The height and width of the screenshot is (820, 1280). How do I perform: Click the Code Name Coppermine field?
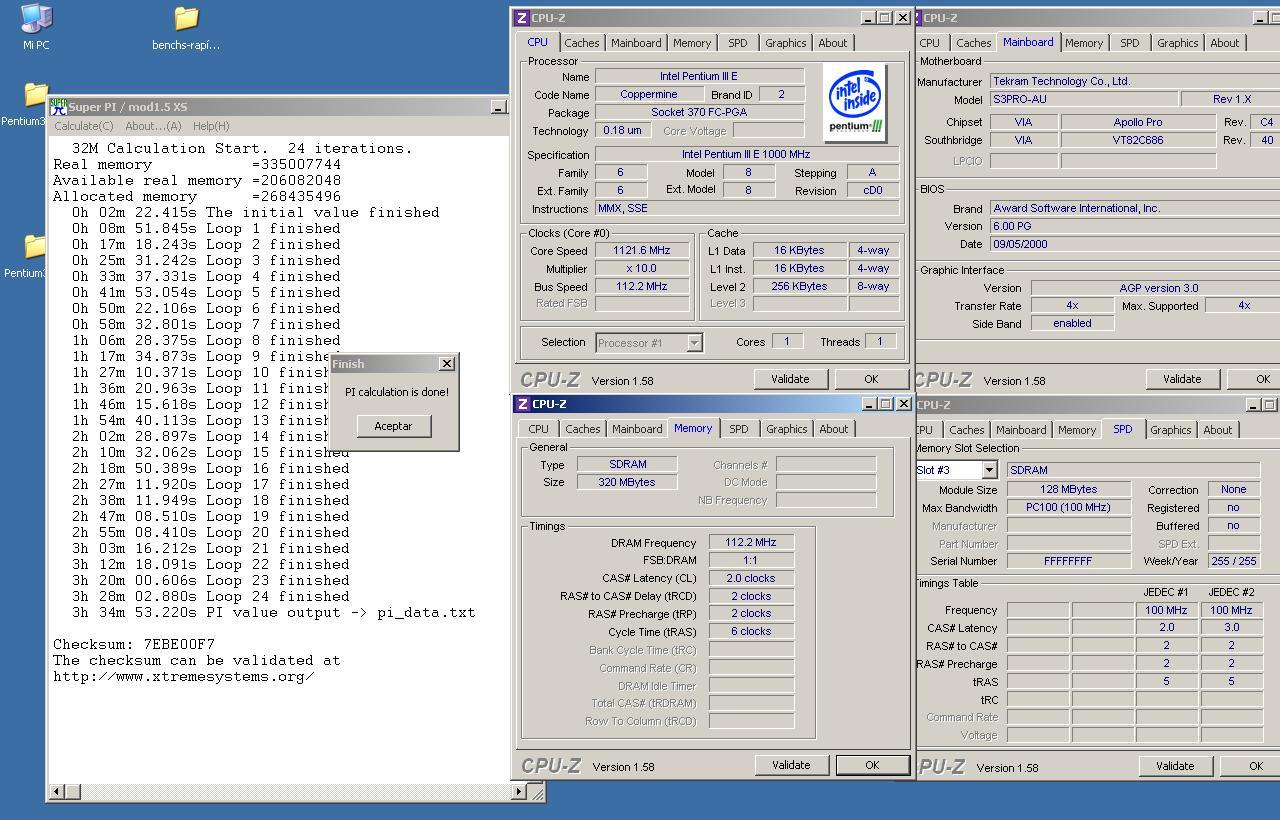[649, 95]
